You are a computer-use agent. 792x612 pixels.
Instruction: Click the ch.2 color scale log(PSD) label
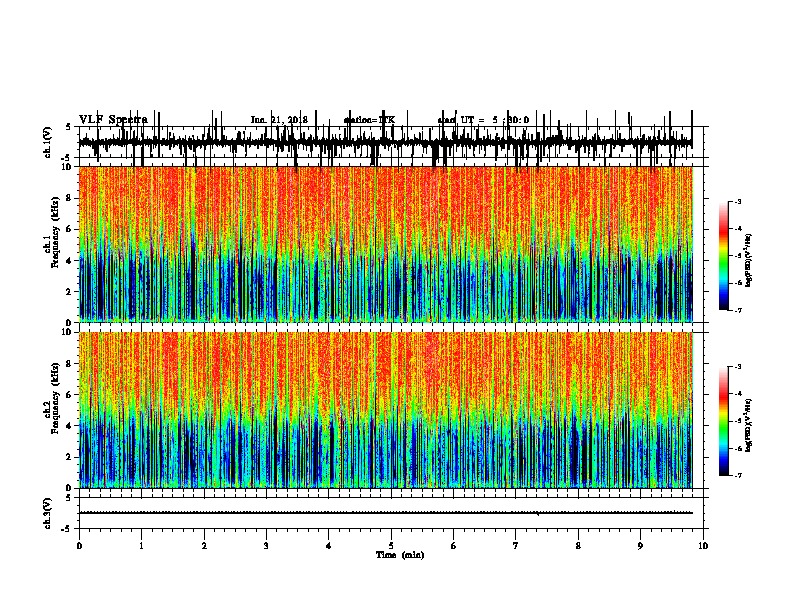[749, 426]
